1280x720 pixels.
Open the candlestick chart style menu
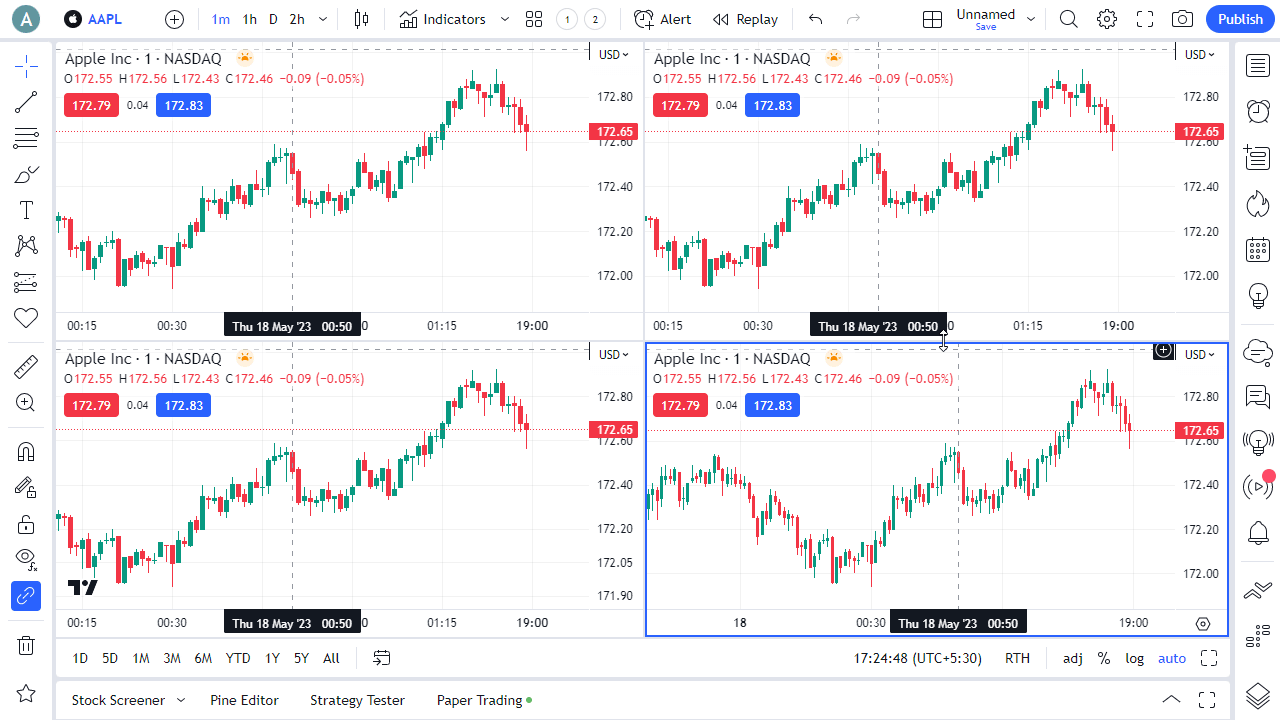[361, 19]
